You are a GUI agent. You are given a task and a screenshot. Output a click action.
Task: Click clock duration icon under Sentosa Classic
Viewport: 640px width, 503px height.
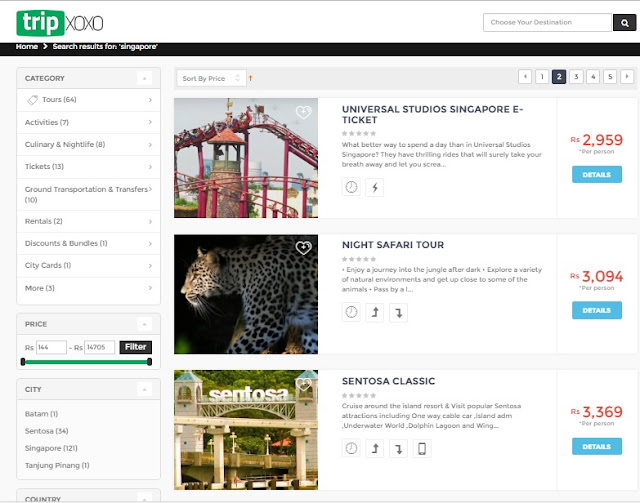351,448
